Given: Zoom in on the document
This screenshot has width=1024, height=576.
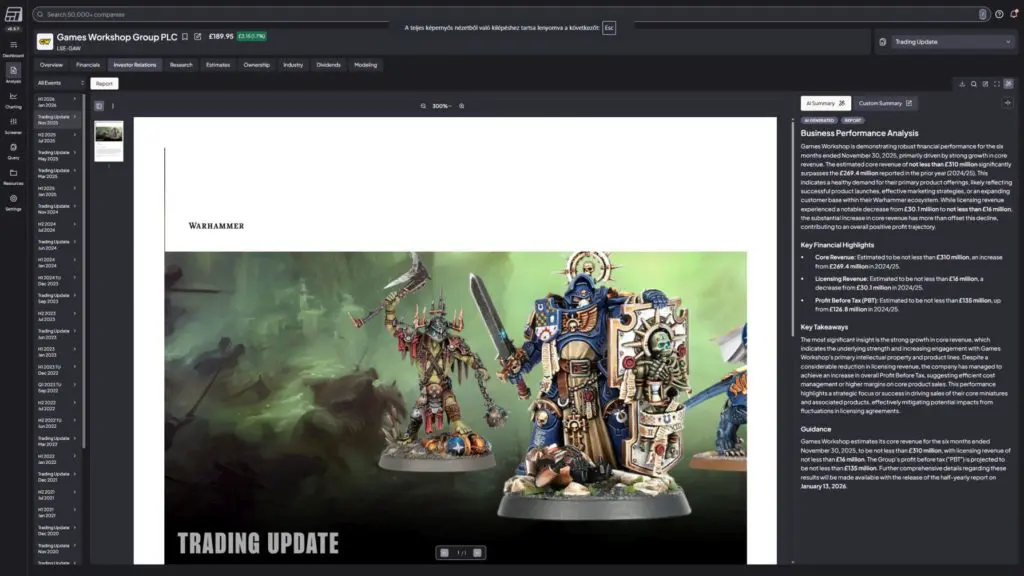Looking at the screenshot, I should 462,106.
